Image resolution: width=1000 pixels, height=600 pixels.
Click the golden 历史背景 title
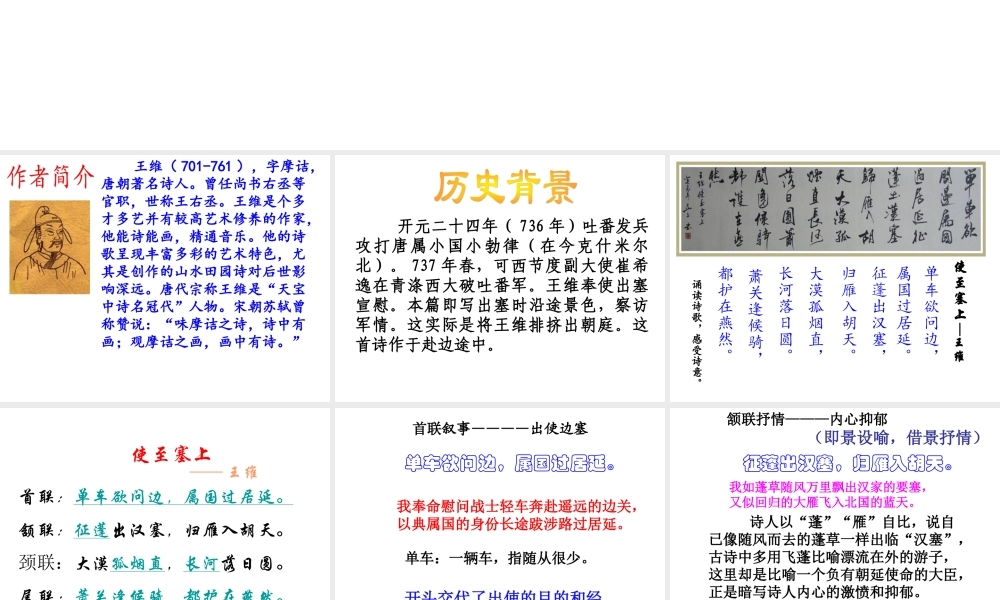coord(505,187)
